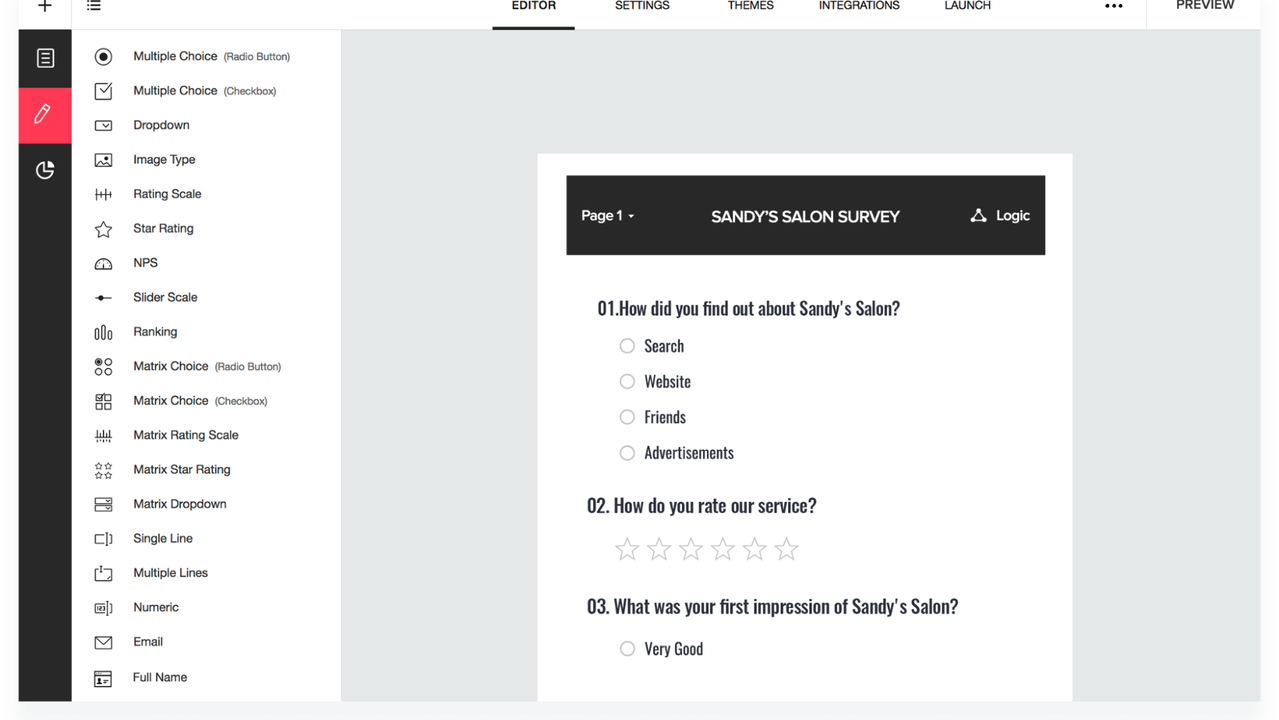Select the document panel icon in the sidebar
The image size is (1279, 720).
44,57
